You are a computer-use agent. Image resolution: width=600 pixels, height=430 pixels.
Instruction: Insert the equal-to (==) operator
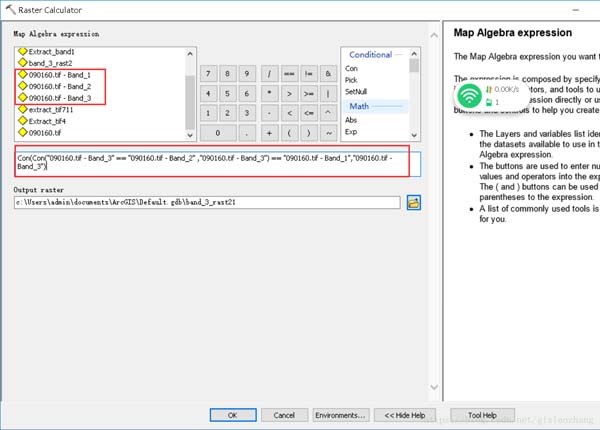coord(289,73)
